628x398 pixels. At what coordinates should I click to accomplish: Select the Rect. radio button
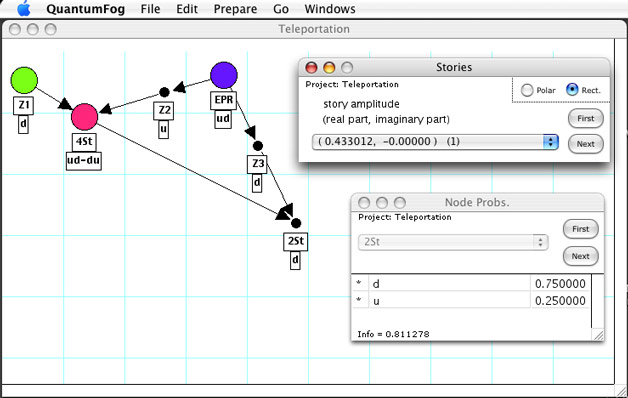pyautogui.click(x=572, y=89)
